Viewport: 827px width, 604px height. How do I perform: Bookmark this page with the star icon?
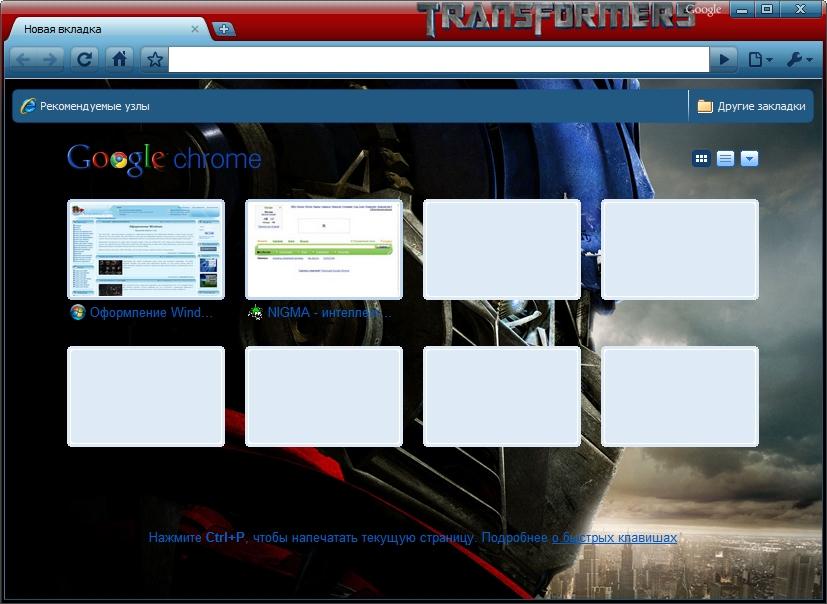coord(155,59)
